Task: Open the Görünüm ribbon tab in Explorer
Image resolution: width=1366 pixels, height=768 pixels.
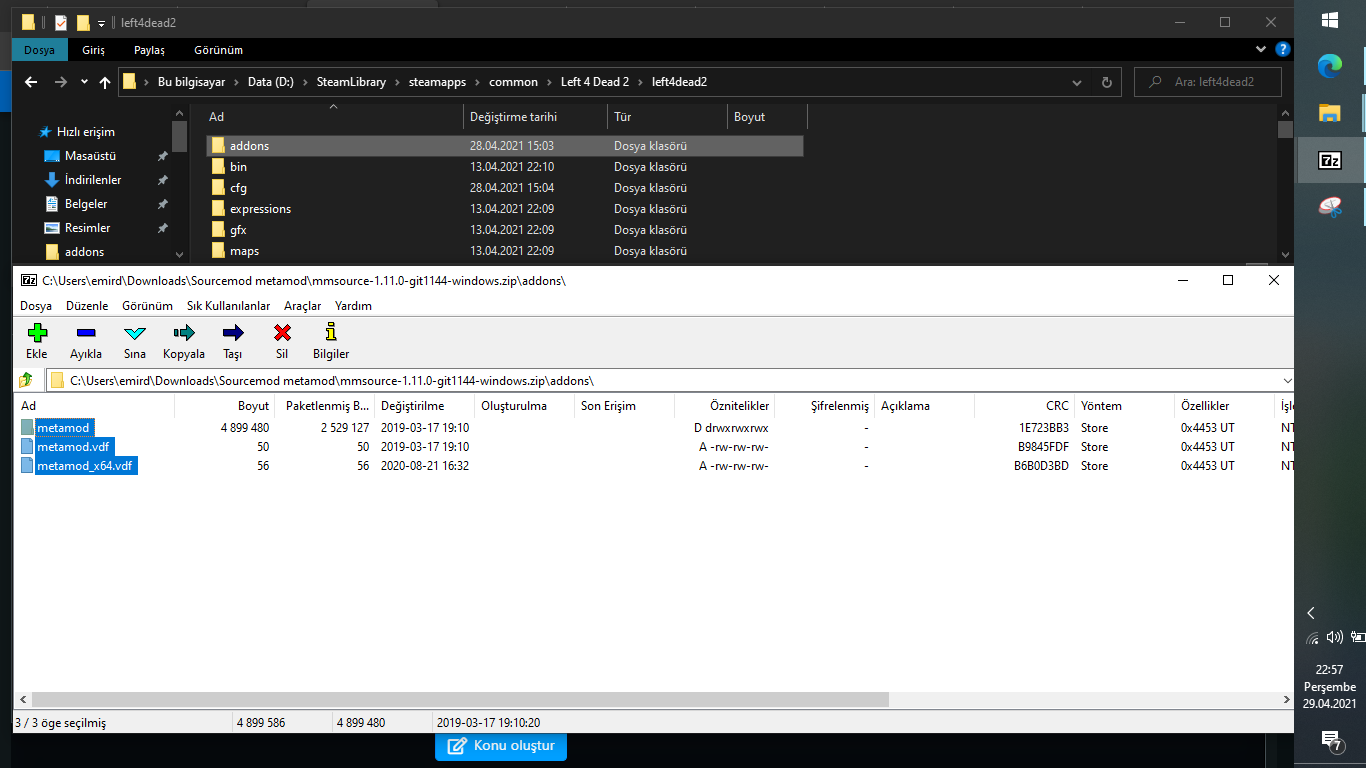Action: pyautogui.click(x=216, y=50)
